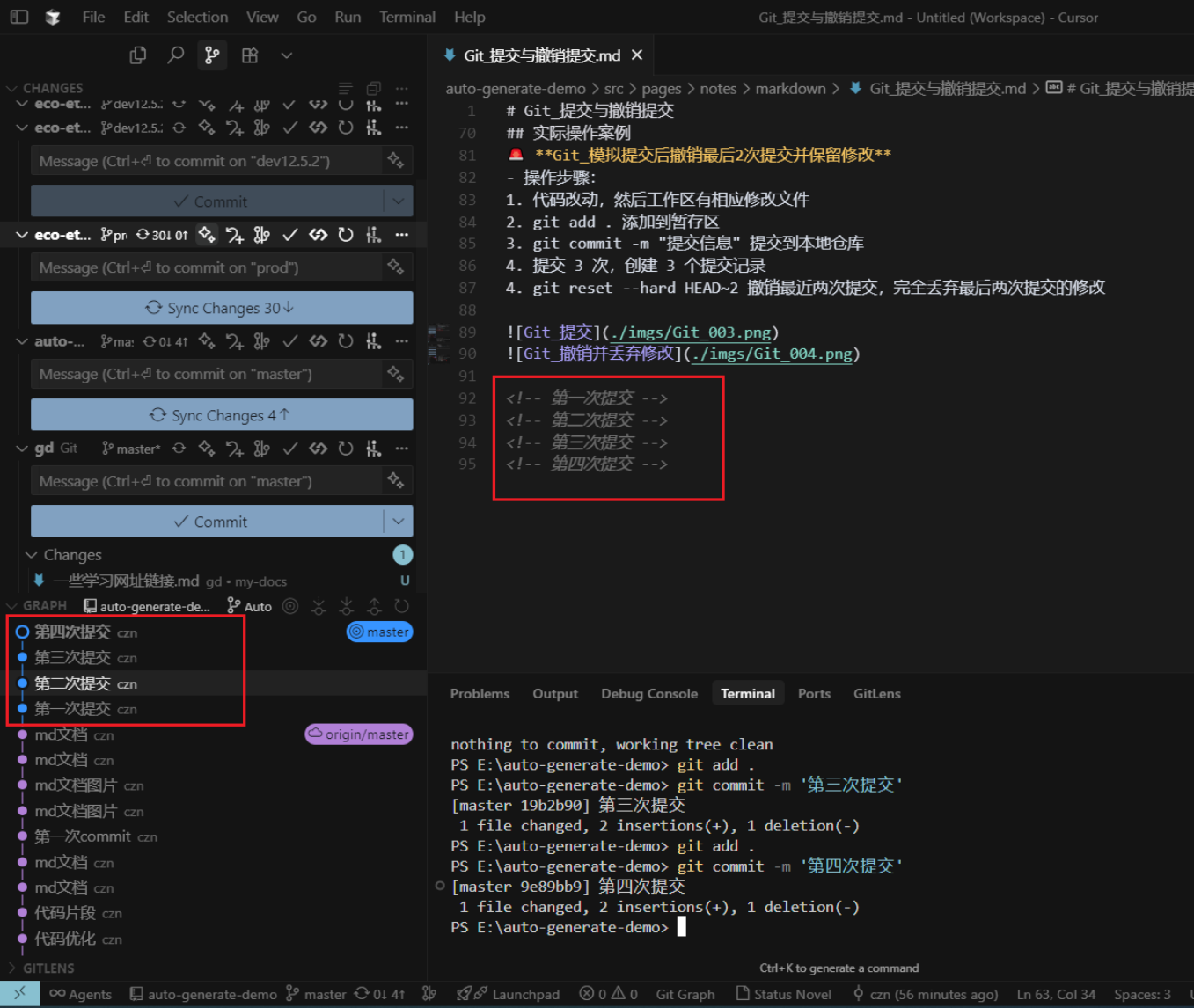Open the Extensions view icon

pos(250,55)
